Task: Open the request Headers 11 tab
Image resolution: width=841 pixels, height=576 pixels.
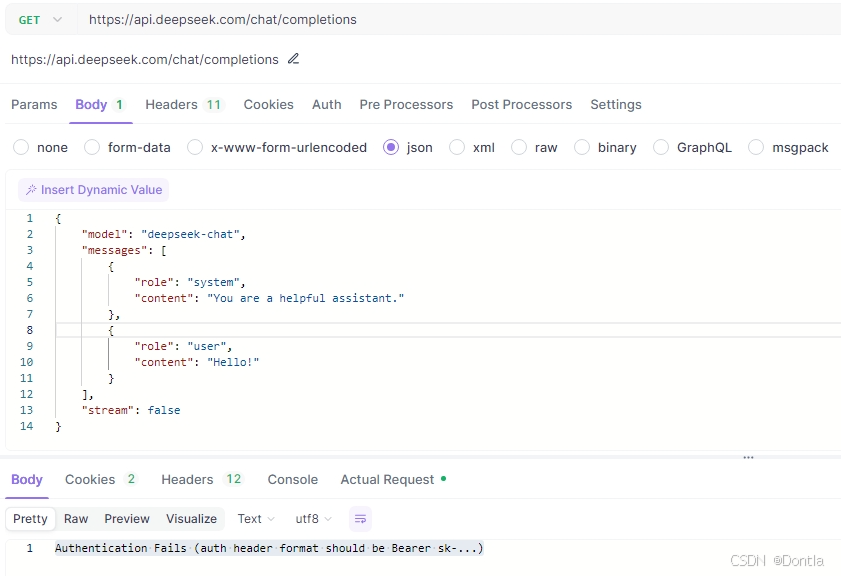Action: click(184, 105)
